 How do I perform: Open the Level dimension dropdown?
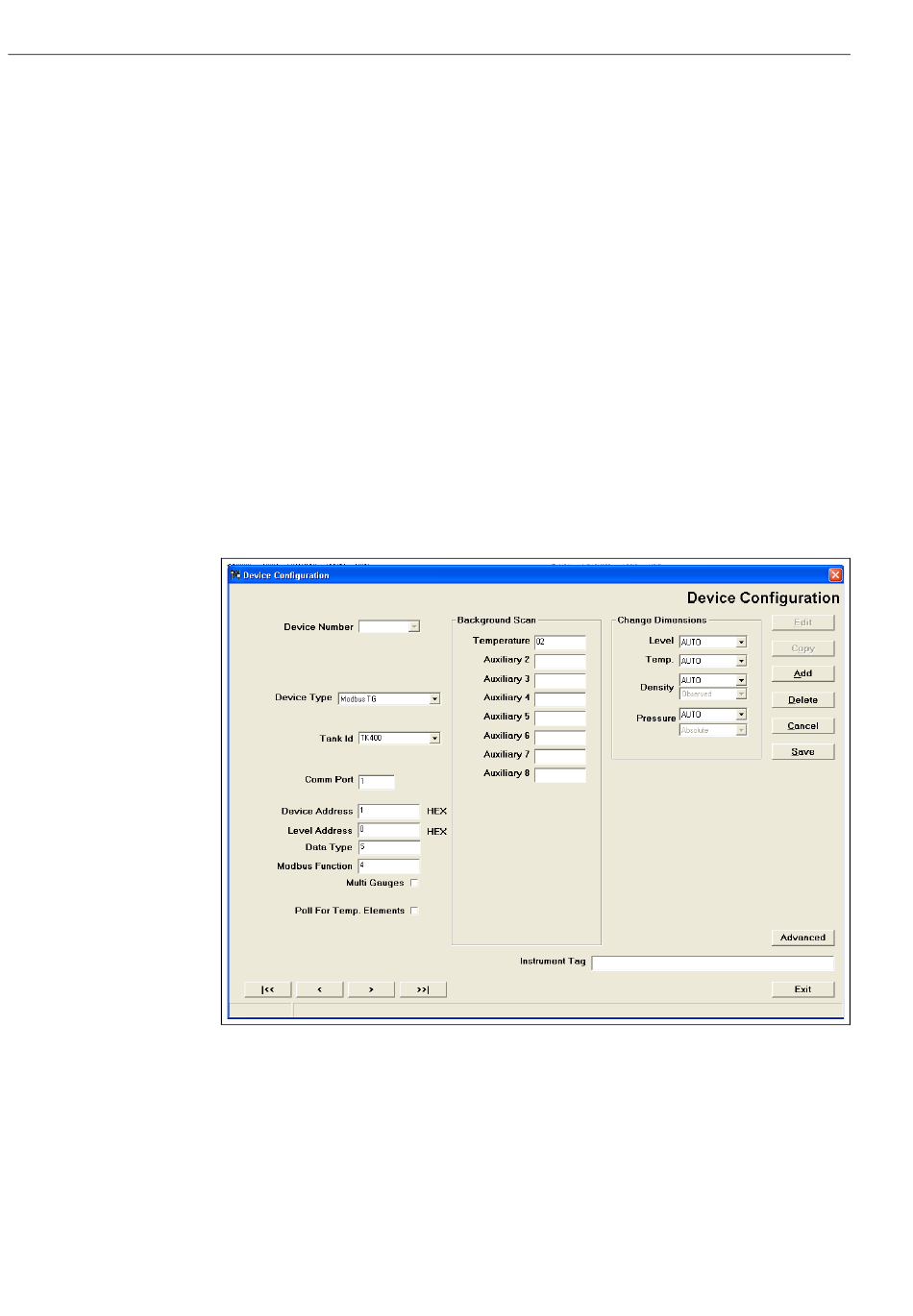(741, 642)
